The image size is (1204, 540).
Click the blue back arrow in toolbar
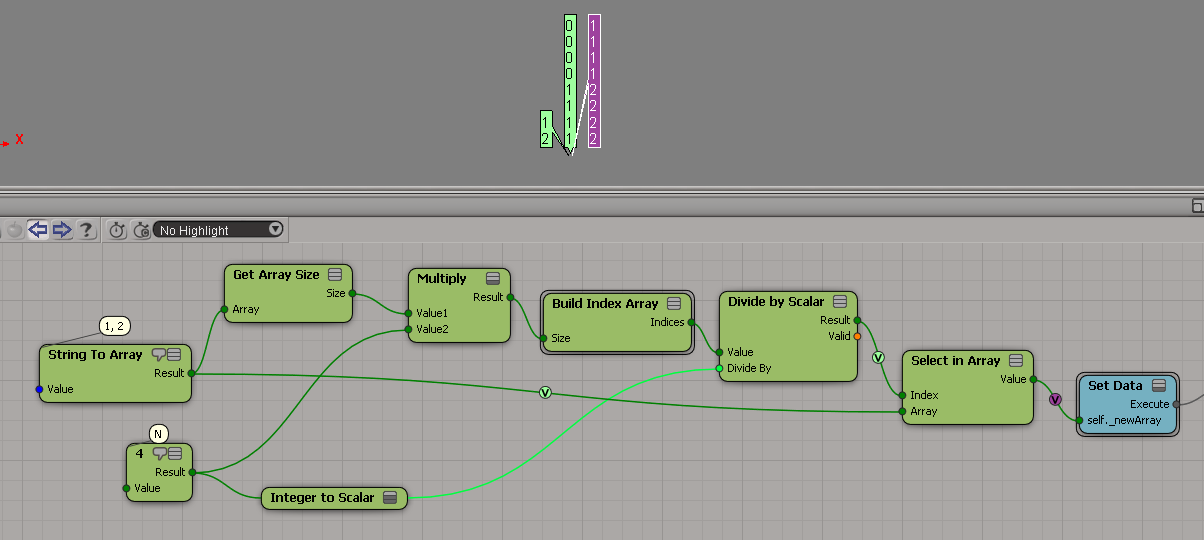[38, 230]
